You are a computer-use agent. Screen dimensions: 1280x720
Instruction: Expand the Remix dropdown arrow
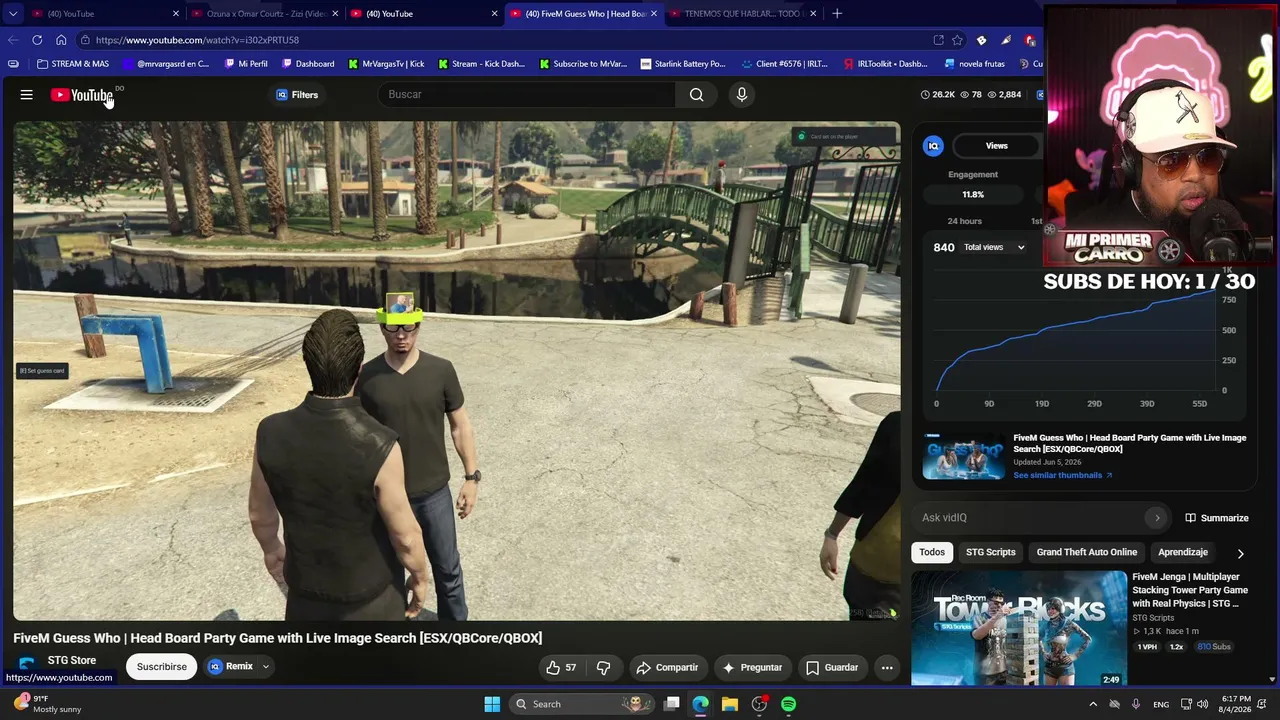[266, 667]
